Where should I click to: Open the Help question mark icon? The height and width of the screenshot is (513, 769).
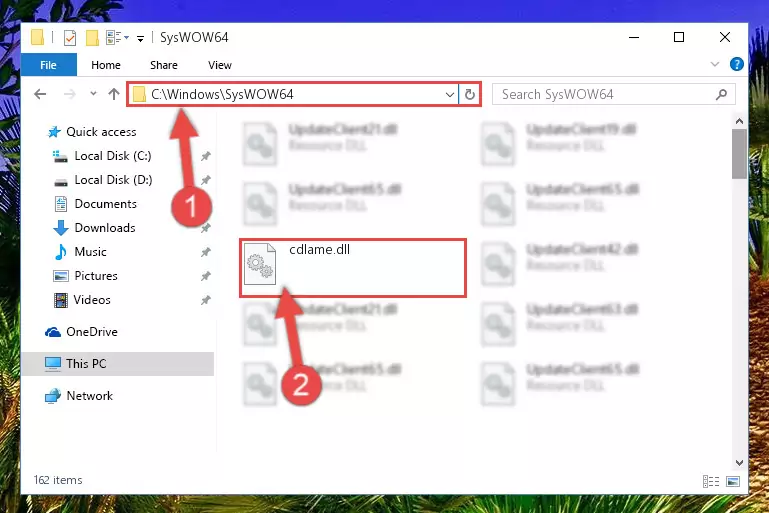(736, 64)
